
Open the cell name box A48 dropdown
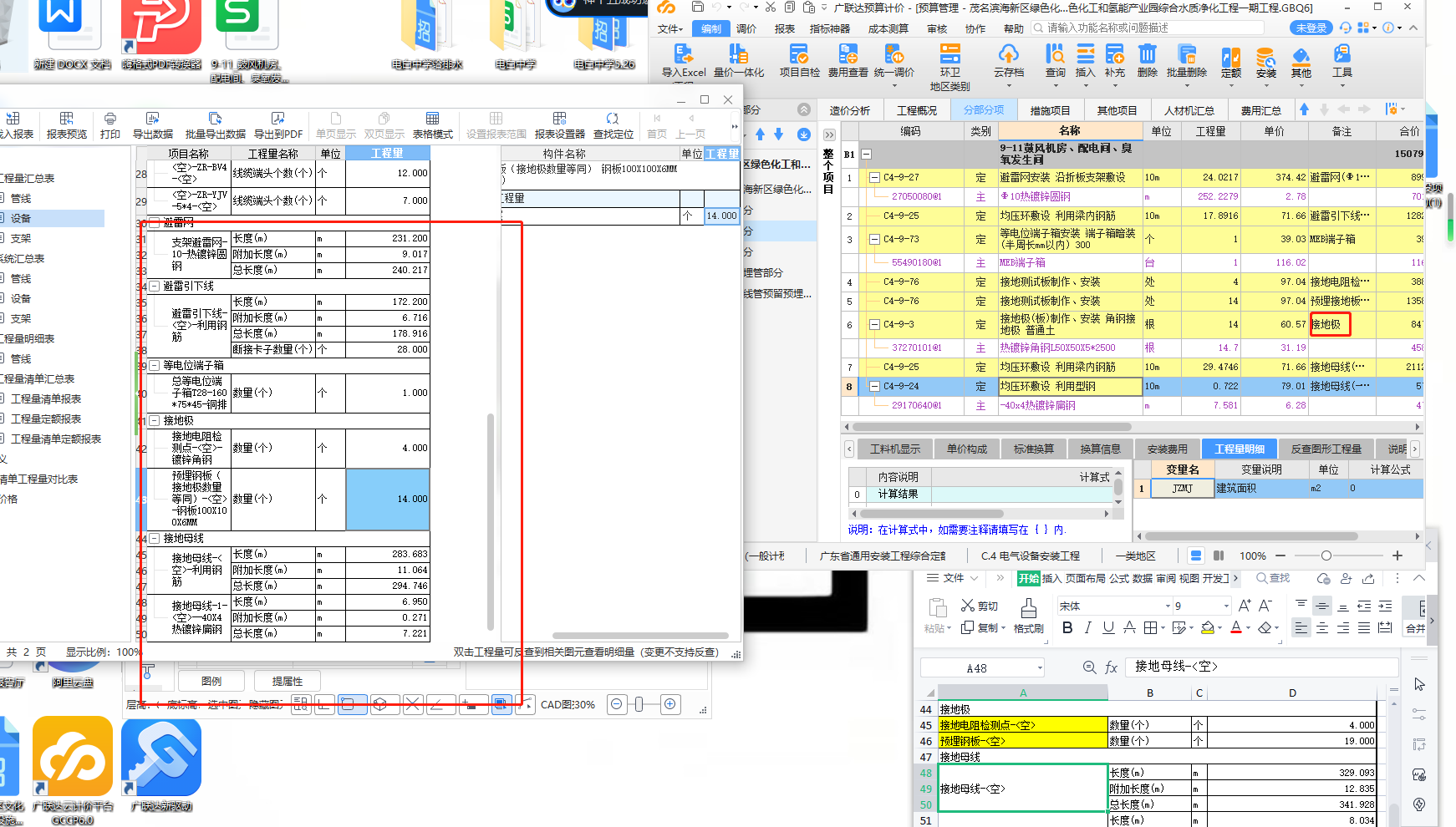[x=1040, y=667]
